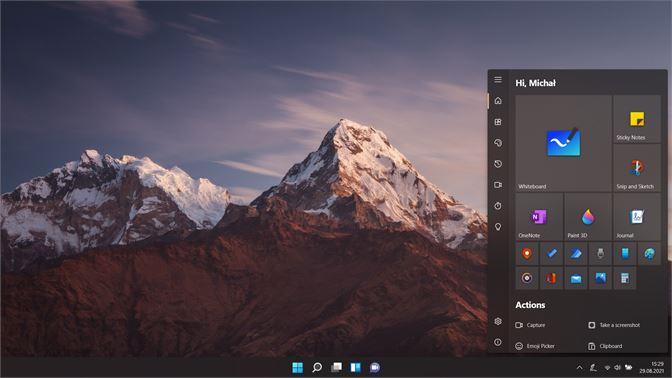Launch the Journal tile
This screenshot has height=378, width=672.
pyautogui.click(x=637, y=216)
